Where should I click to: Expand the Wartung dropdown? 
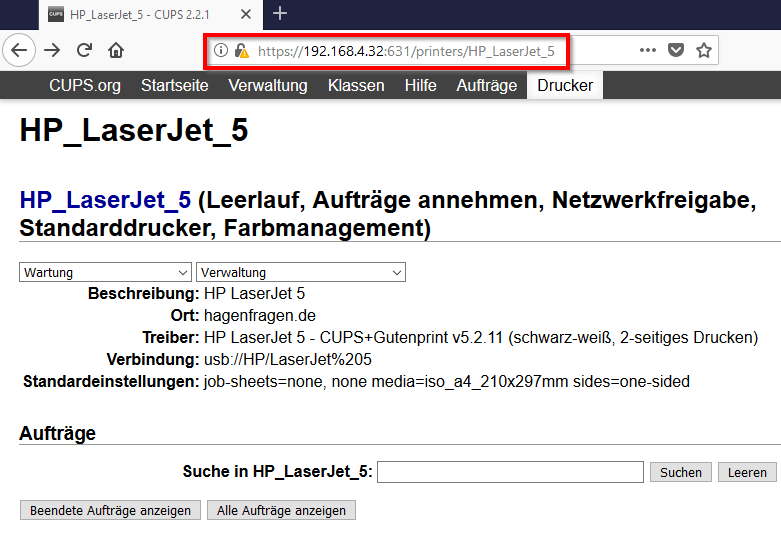pos(105,272)
